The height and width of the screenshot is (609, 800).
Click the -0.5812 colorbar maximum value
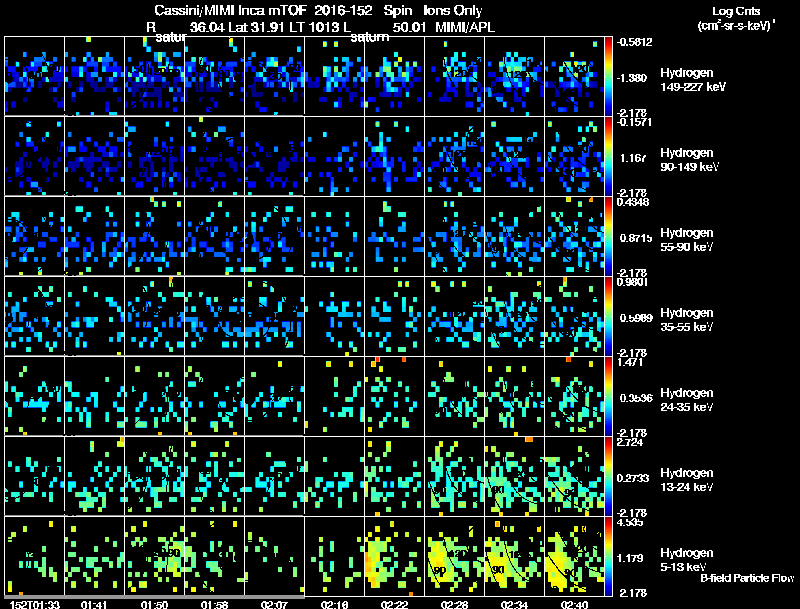634,42
